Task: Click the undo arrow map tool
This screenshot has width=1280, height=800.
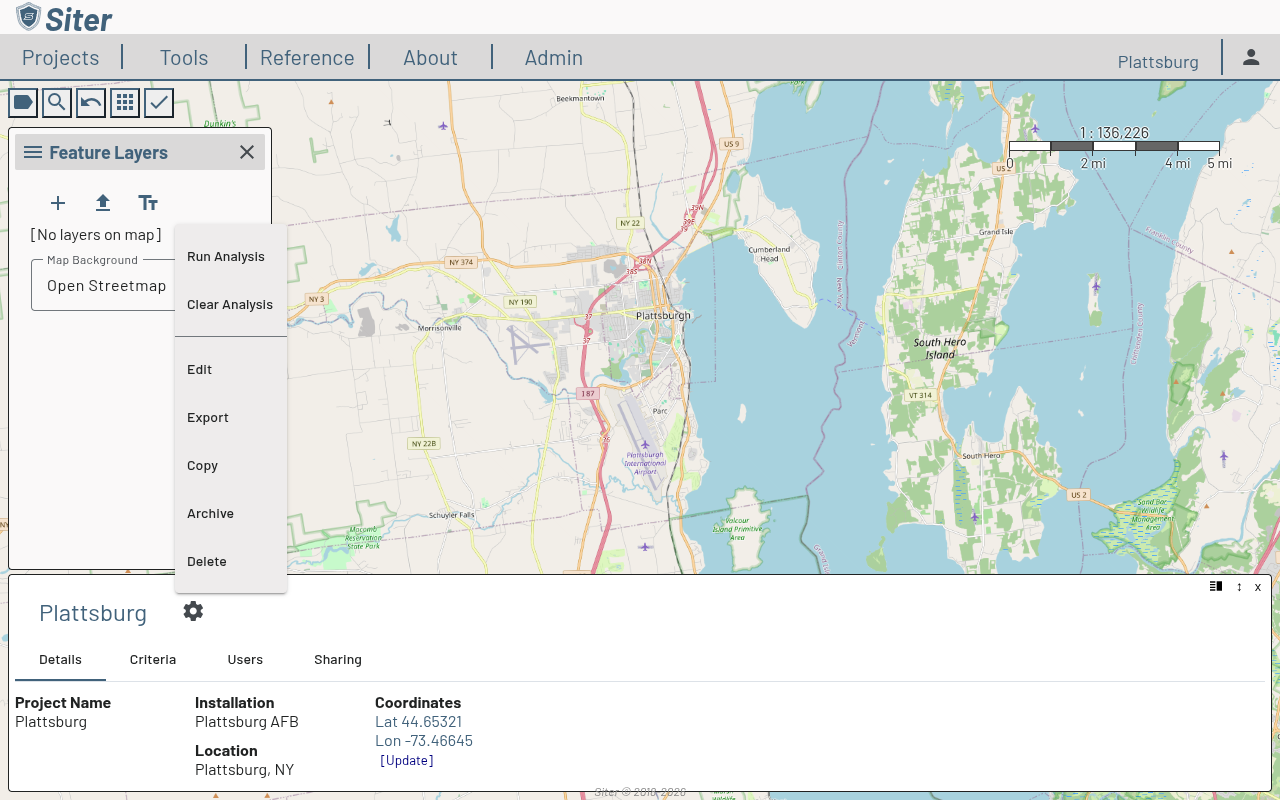Action: point(91,102)
